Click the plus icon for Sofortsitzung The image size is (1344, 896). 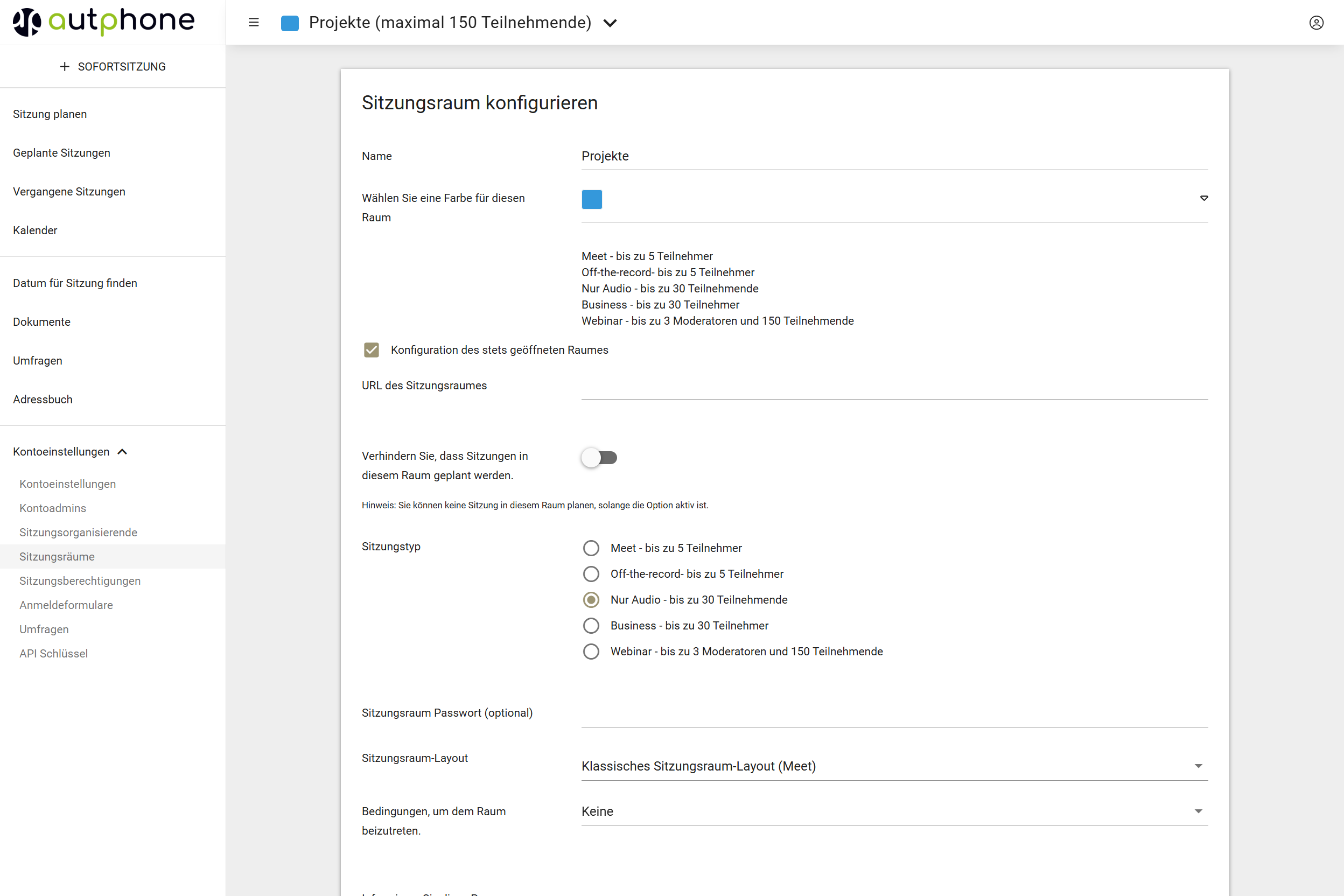tap(65, 66)
